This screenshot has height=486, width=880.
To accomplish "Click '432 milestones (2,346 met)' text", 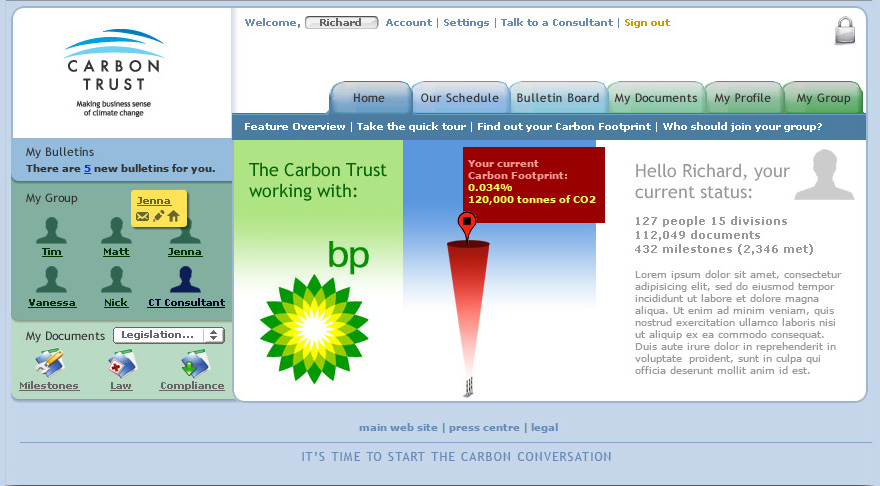I will click(x=724, y=249).
